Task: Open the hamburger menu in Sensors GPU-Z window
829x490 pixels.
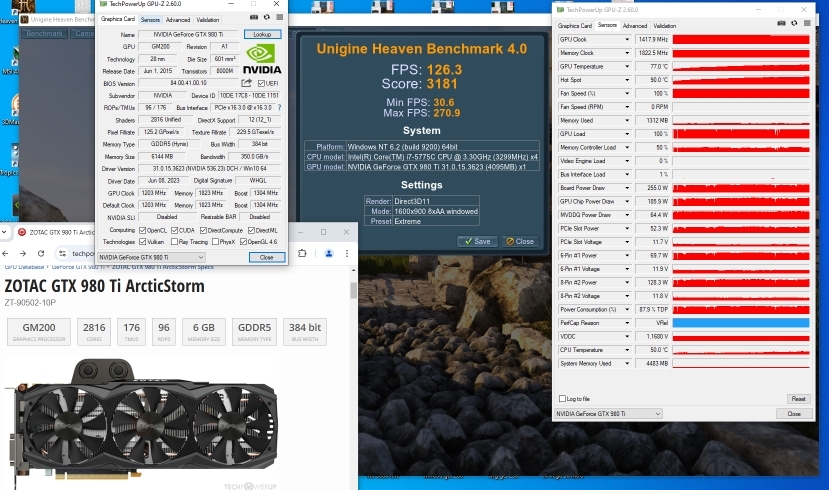Action: (807, 23)
